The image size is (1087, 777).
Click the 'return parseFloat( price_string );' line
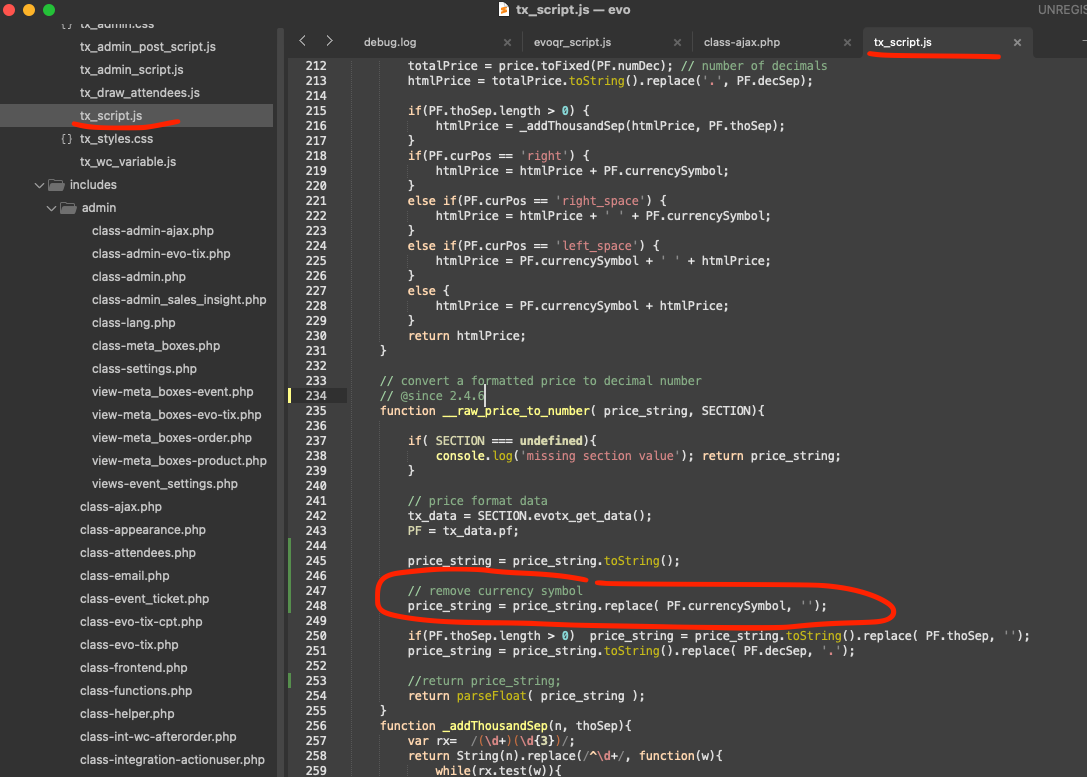525,696
